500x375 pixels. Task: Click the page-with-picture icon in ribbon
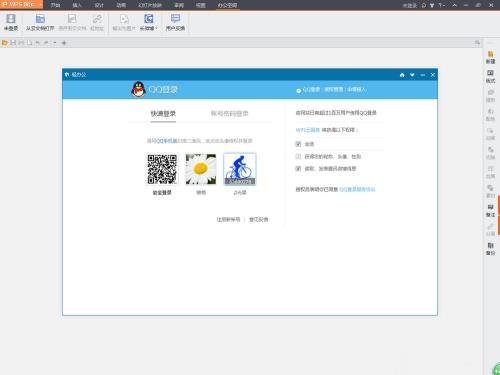pos(124,19)
